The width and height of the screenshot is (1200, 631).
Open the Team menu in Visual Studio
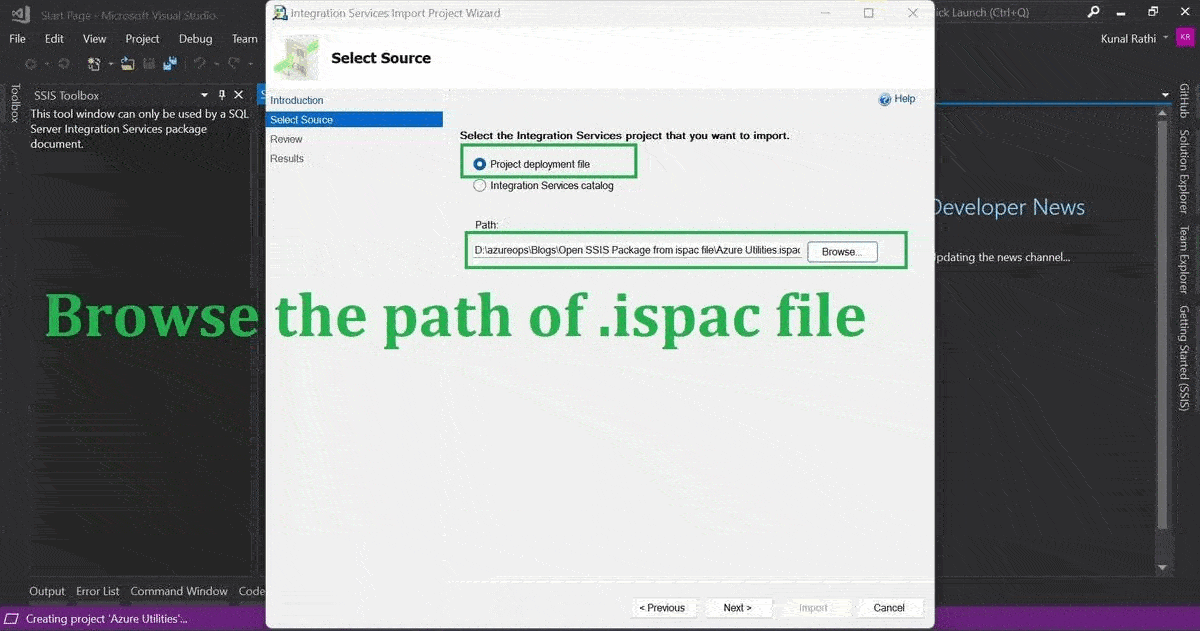click(245, 39)
